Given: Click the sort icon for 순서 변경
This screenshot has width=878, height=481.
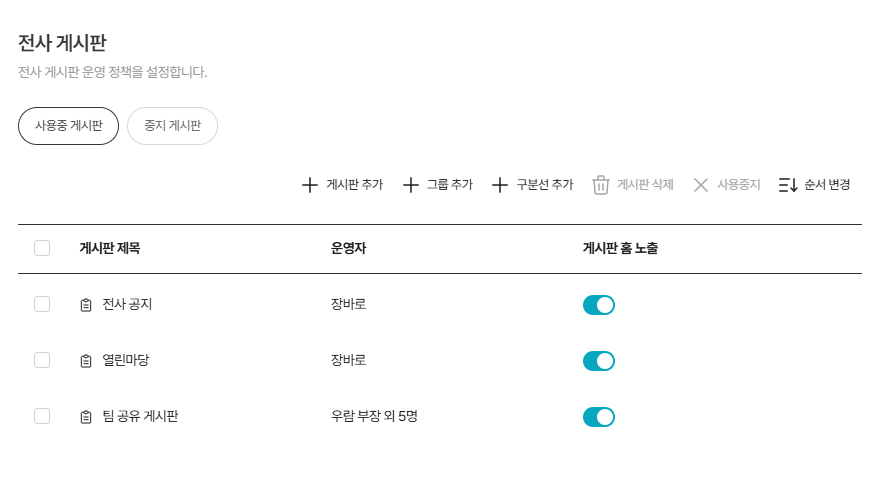Looking at the screenshot, I should point(788,185).
